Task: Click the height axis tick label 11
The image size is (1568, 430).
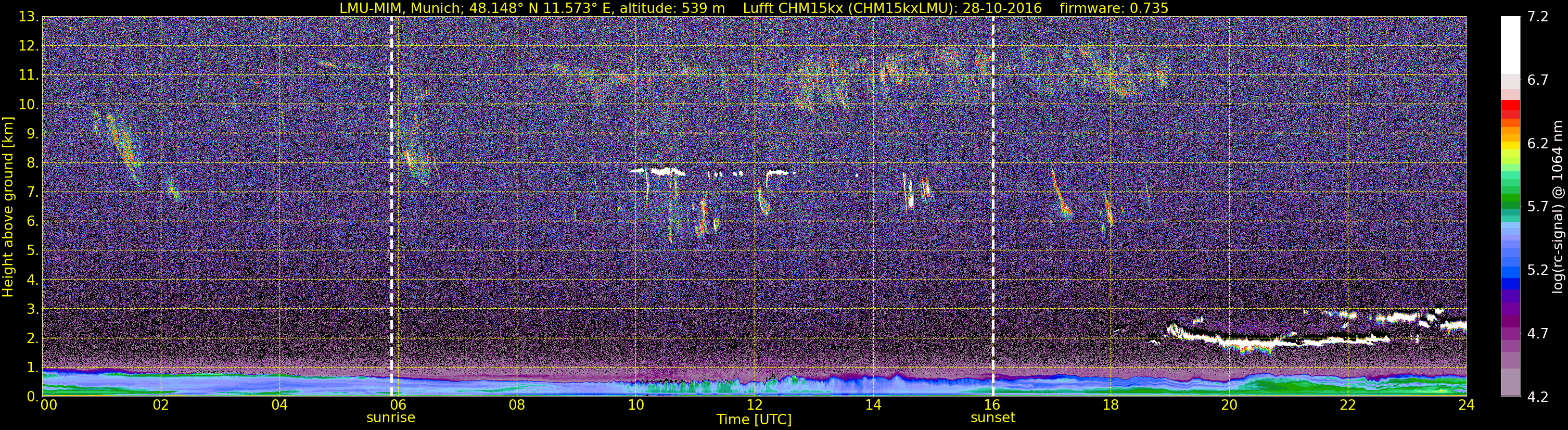Action: click(x=29, y=75)
